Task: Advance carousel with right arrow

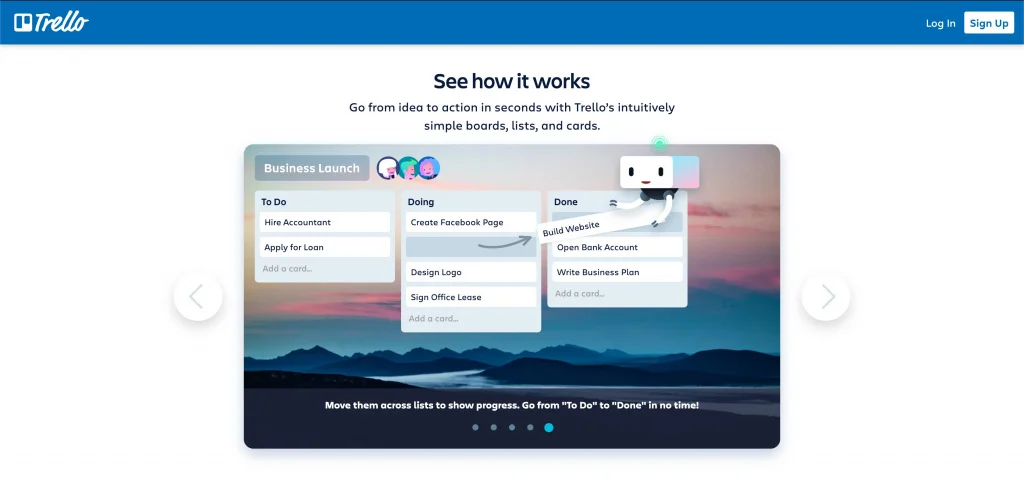Action: point(826,296)
